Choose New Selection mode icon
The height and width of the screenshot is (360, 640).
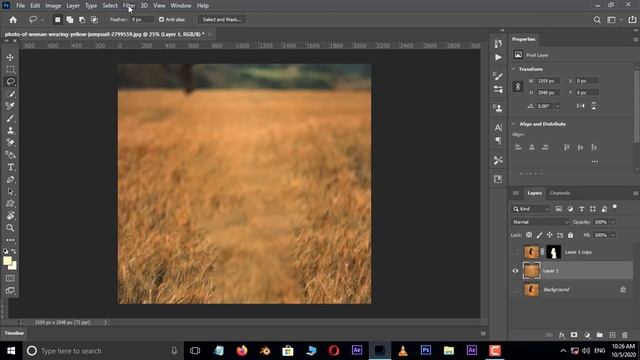[58, 20]
